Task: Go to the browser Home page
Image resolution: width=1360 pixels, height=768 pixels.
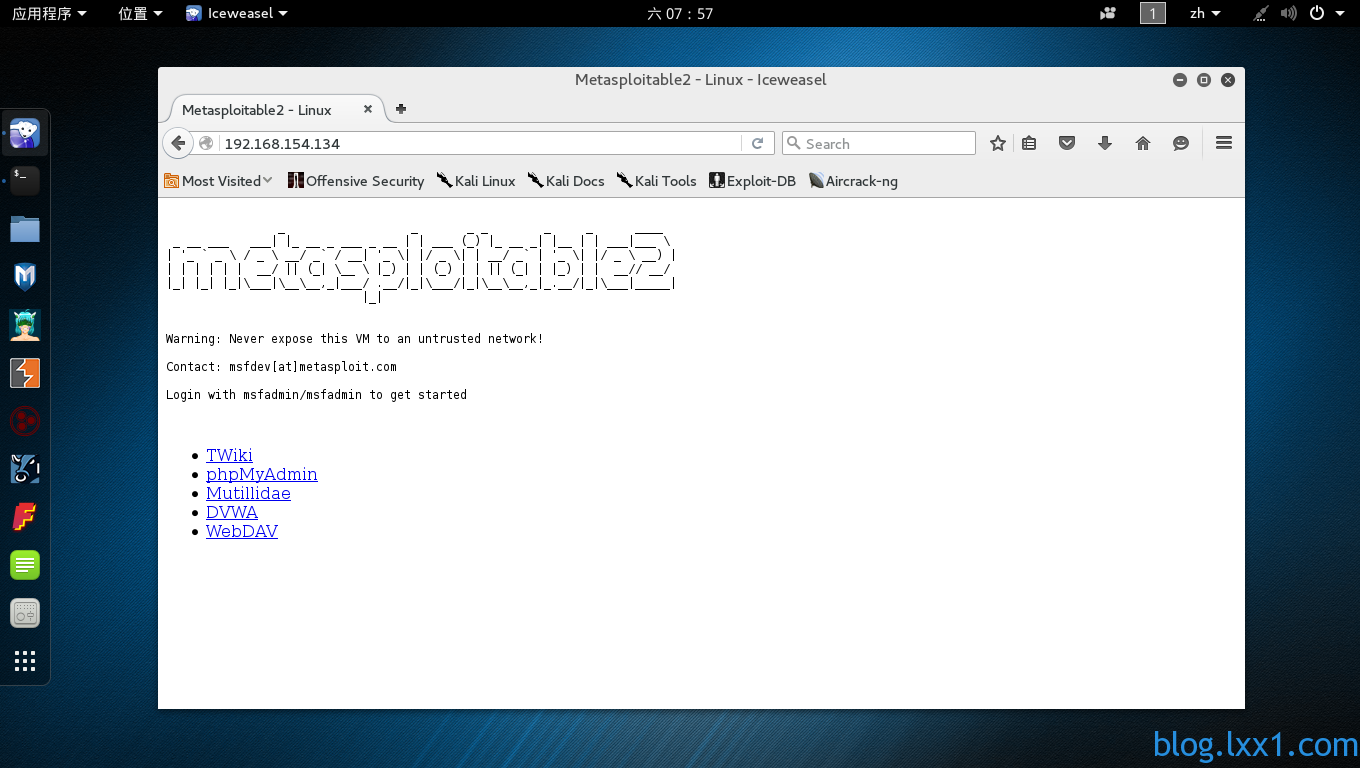Action: 1143,143
